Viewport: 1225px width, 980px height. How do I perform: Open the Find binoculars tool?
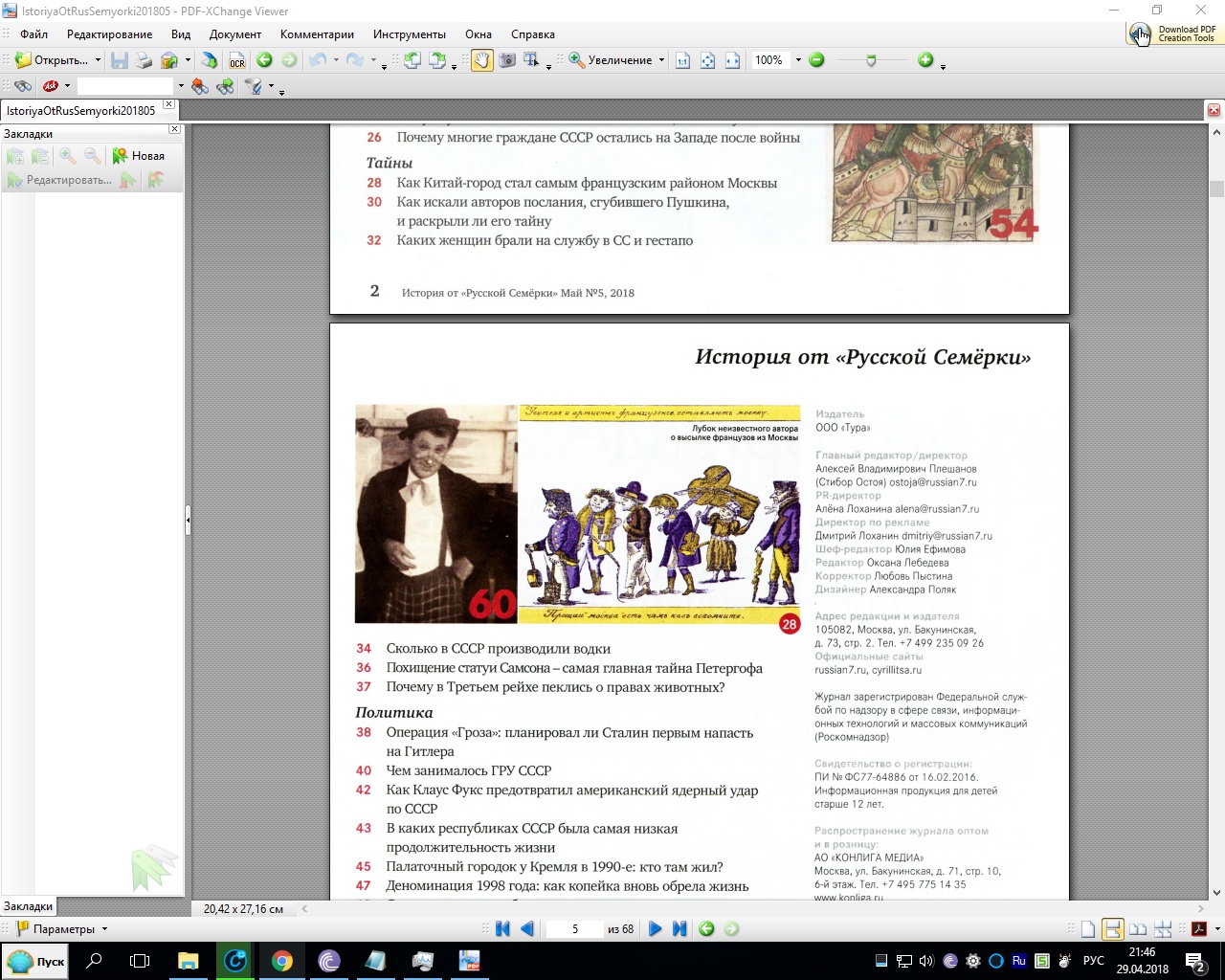pyautogui.click(x=23, y=86)
